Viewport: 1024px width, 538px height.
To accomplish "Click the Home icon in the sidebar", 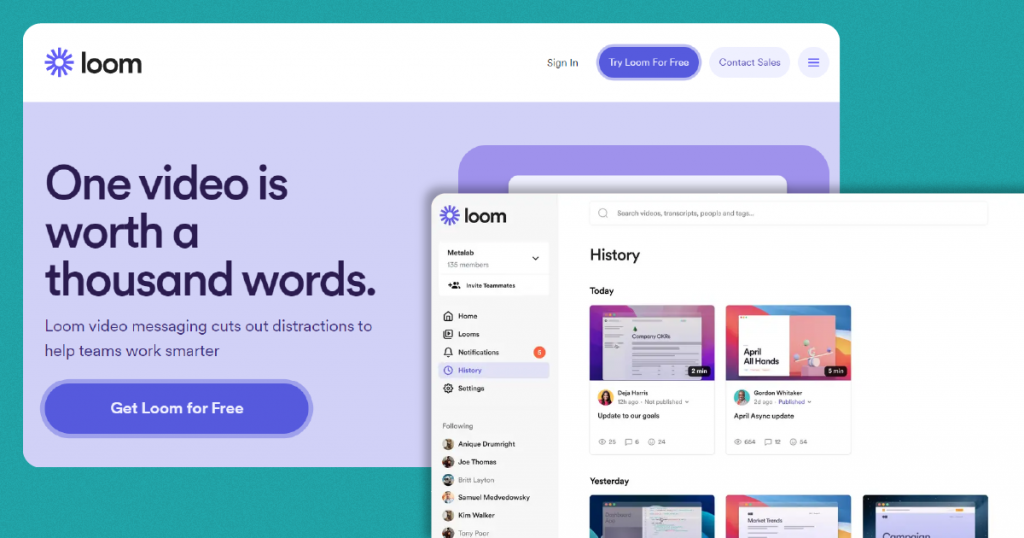I will click(448, 316).
